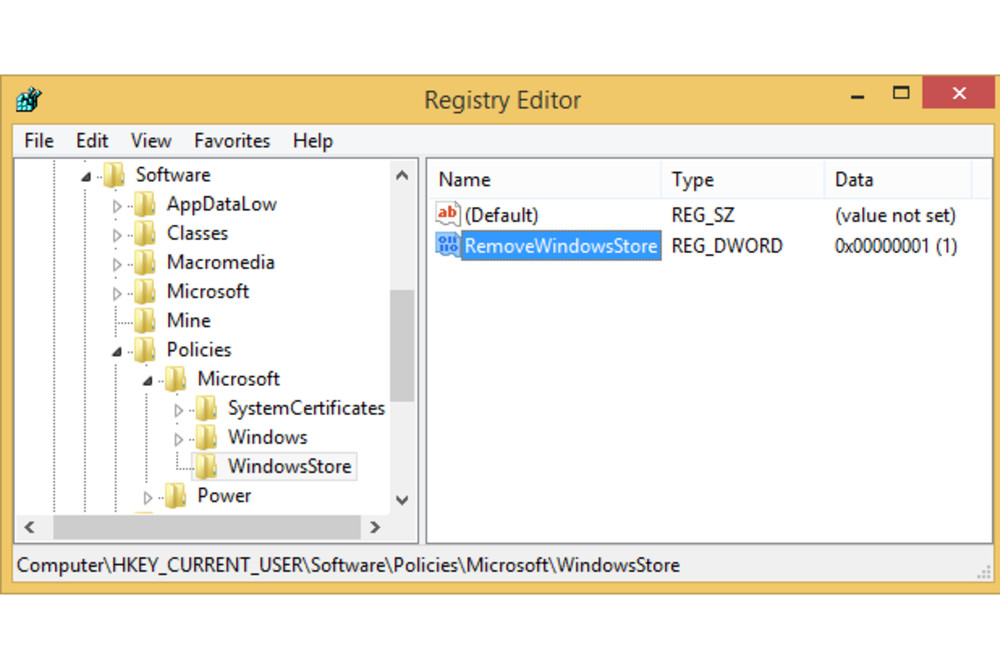Click the WindowsStore folder icon

[x=207, y=466]
